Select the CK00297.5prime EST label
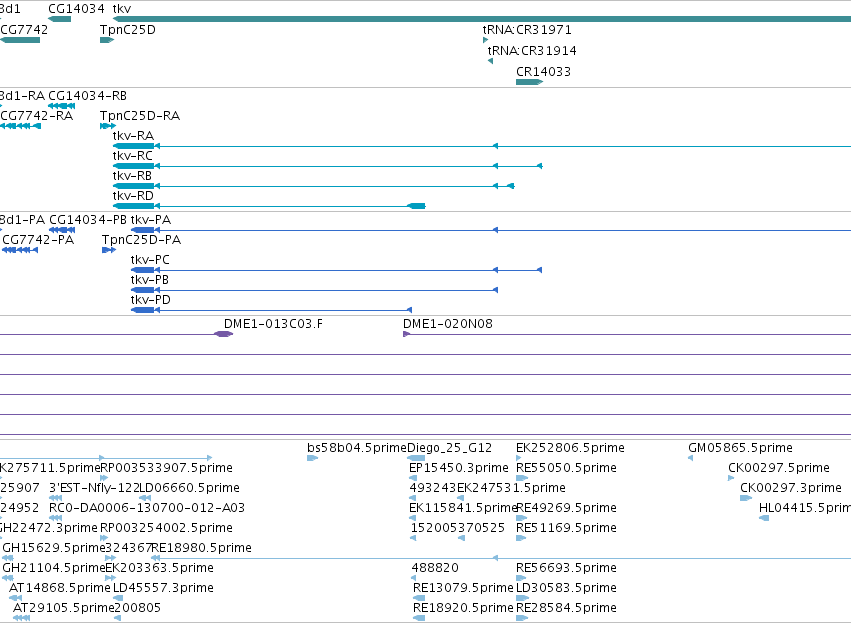The width and height of the screenshot is (851, 623). pyautogui.click(x=779, y=468)
